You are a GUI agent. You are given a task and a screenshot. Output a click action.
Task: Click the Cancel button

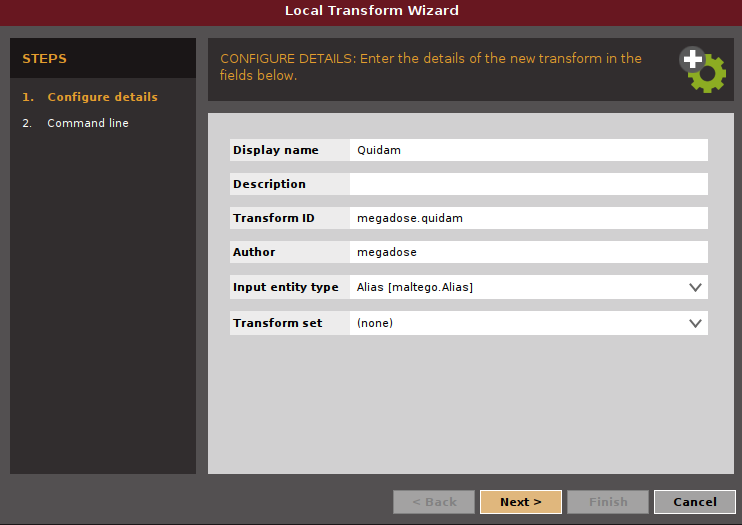tap(695, 502)
